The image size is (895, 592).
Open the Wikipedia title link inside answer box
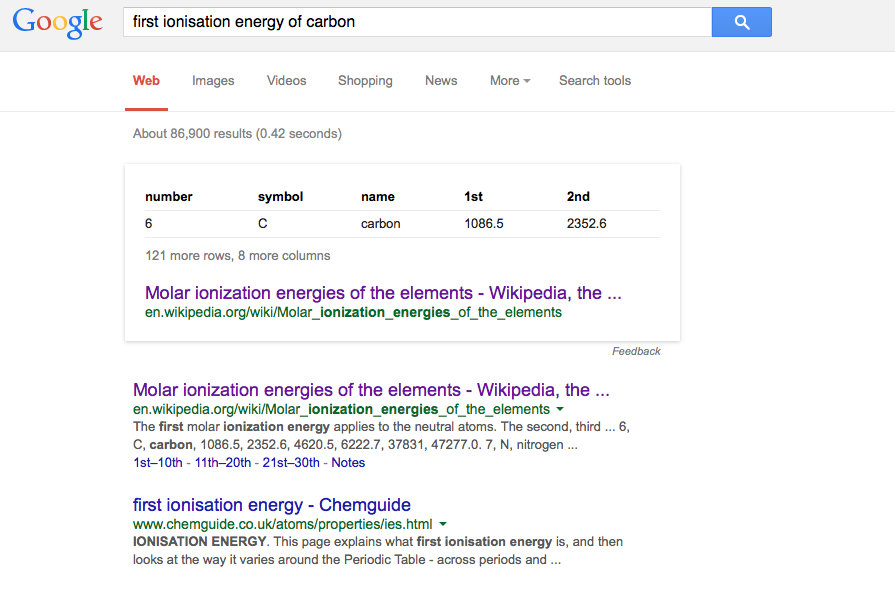click(383, 293)
